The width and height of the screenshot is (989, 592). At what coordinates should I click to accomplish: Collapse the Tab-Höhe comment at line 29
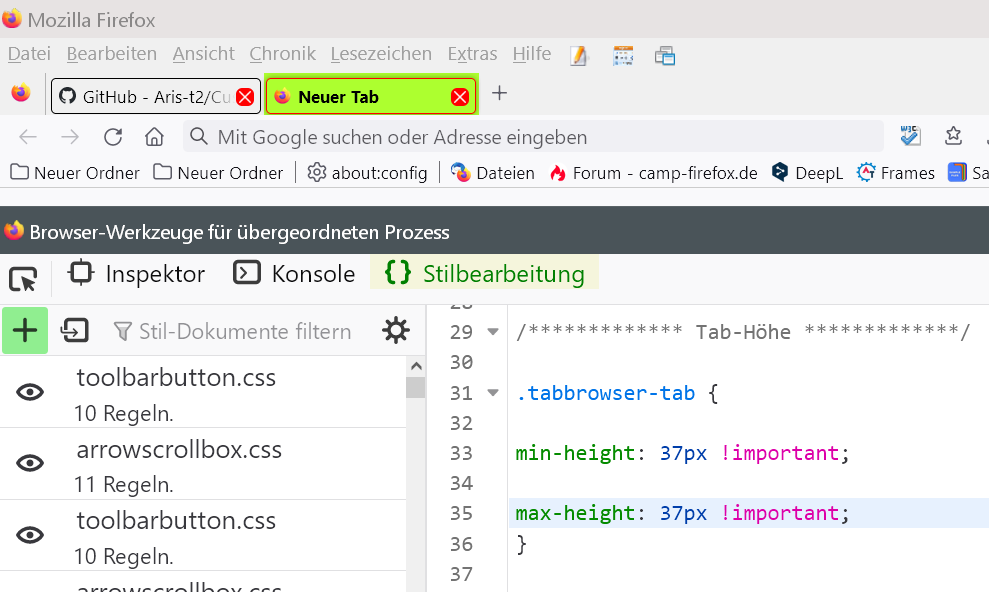pyautogui.click(x=492, y=332)
